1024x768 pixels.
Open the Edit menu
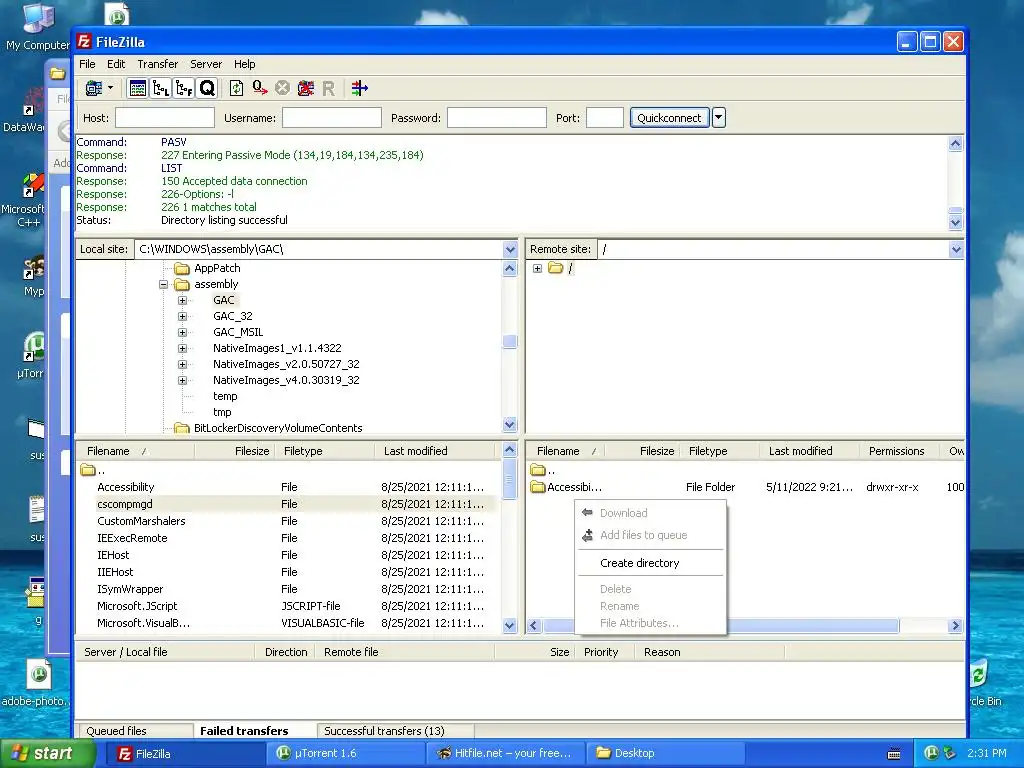(x=116, y=64)
